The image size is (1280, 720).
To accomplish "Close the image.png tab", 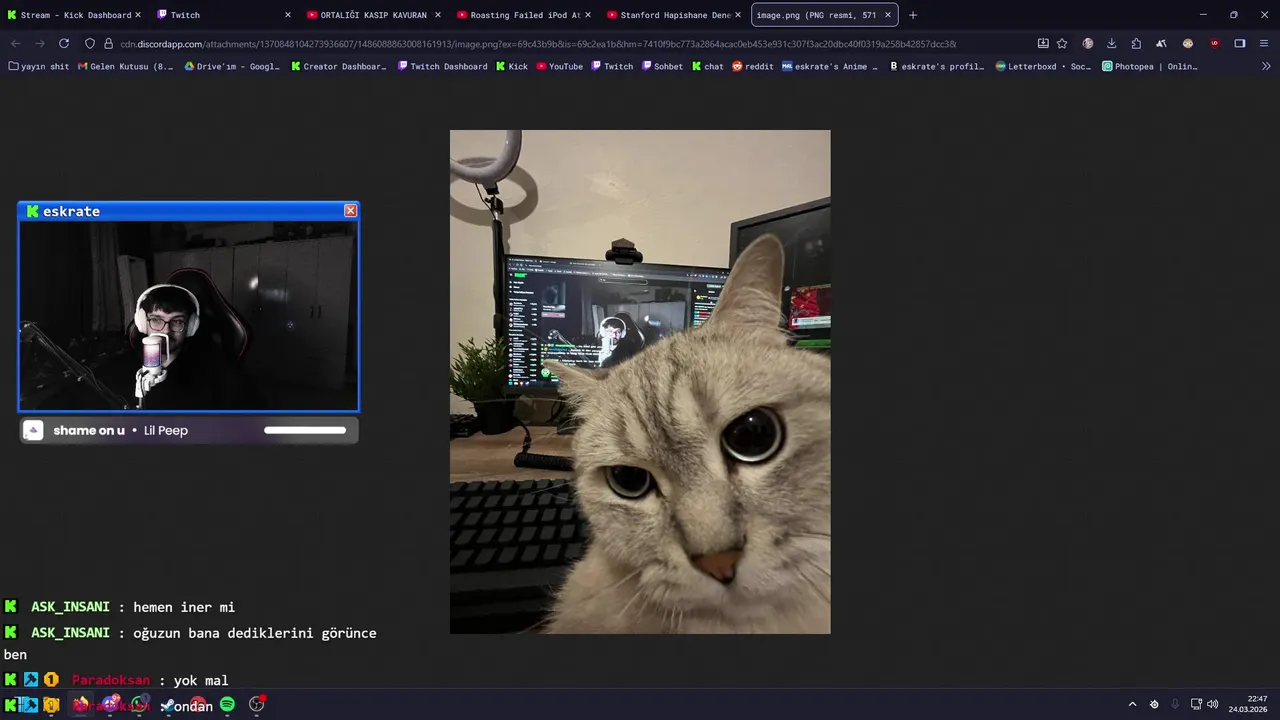I will click(887, 15).
